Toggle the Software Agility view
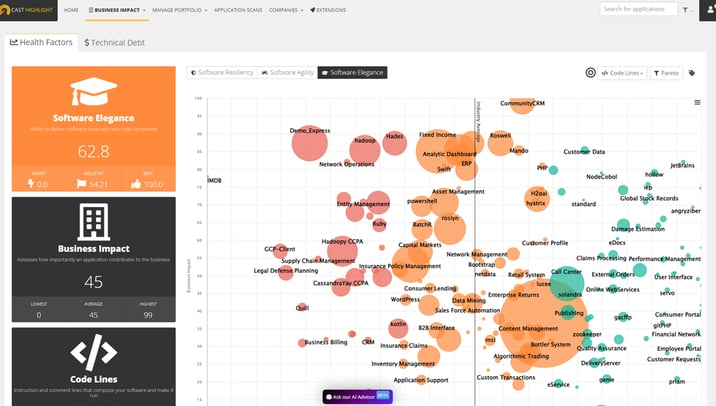The width and height of the screenshot is (716, 406). 286,73
